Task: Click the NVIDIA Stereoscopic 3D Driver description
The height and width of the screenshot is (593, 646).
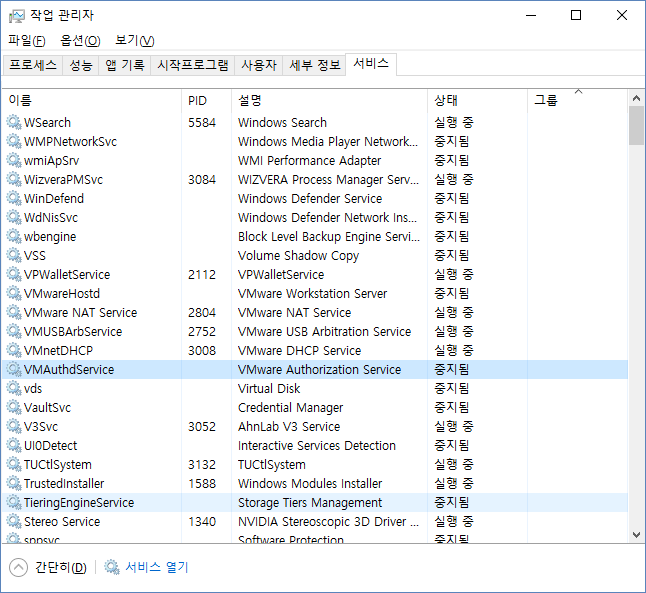Action: (328, 522)
